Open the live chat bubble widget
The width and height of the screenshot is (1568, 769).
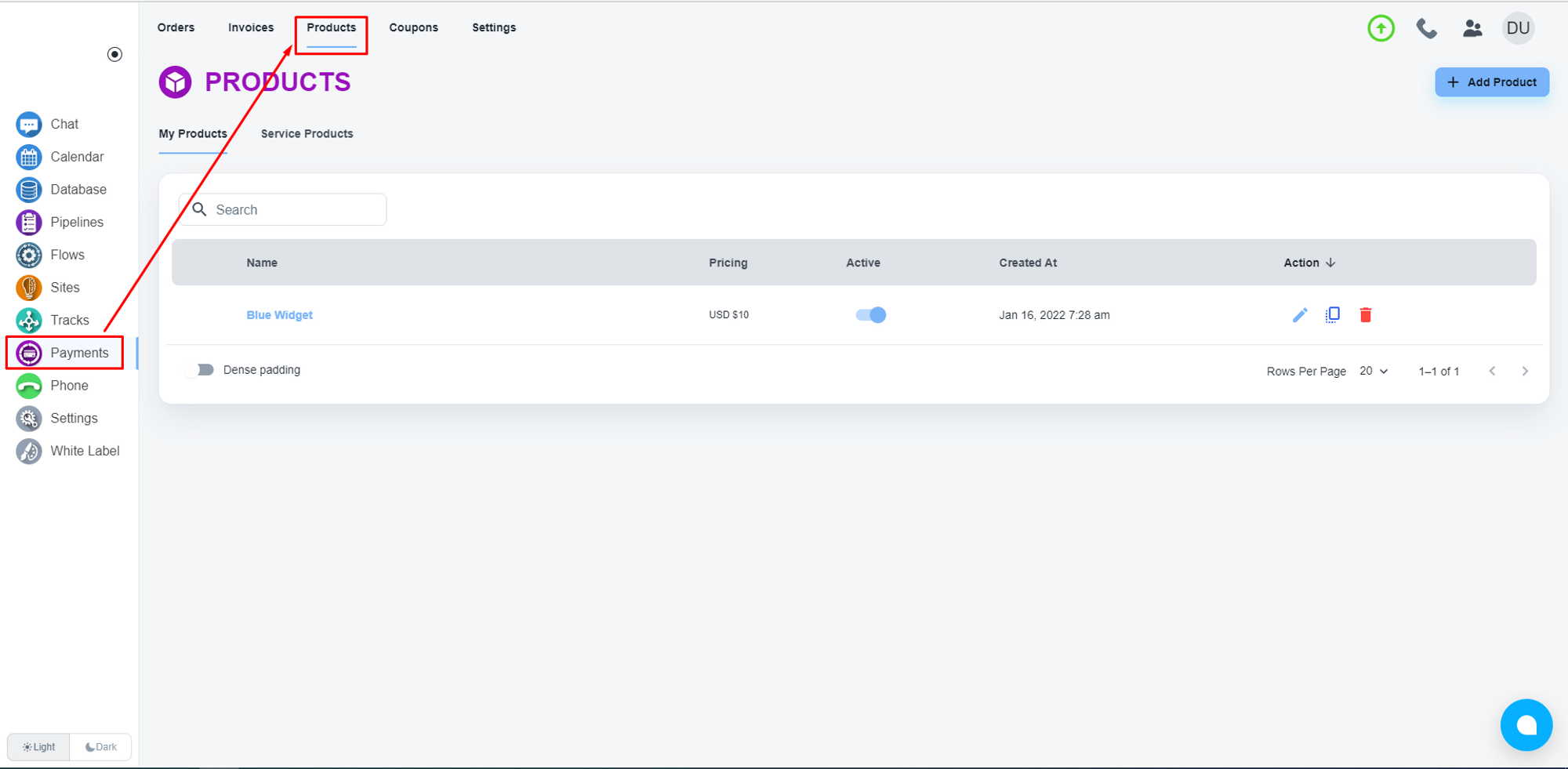[x=1526, y=725]
